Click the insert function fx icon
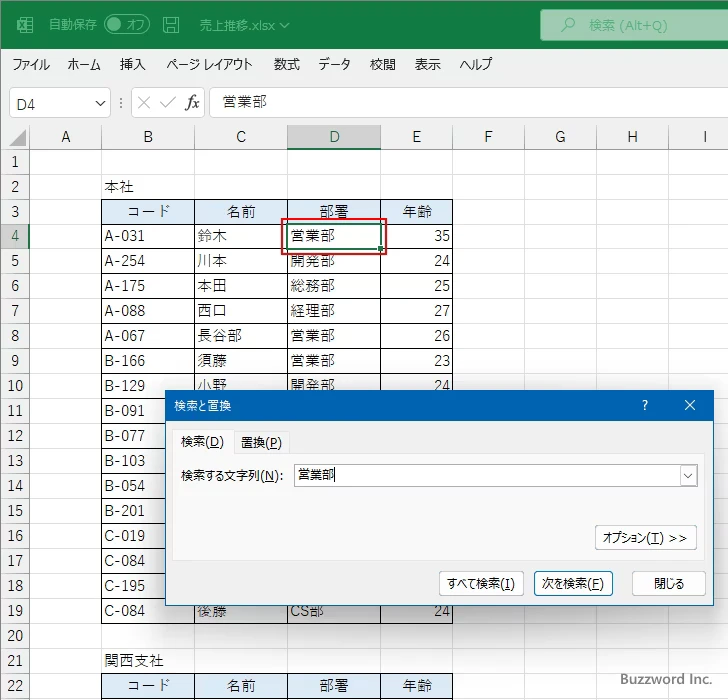Screen dimensions: 728x700 pyautogui.click(x=192, y=102)
